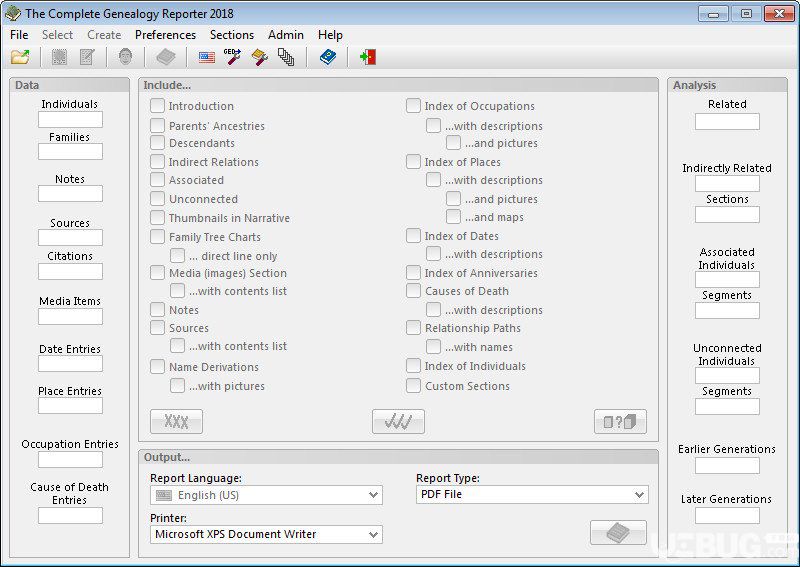Click the Earlier Generations field
Viewport: 800px width, 567px height.
(727, 465)
